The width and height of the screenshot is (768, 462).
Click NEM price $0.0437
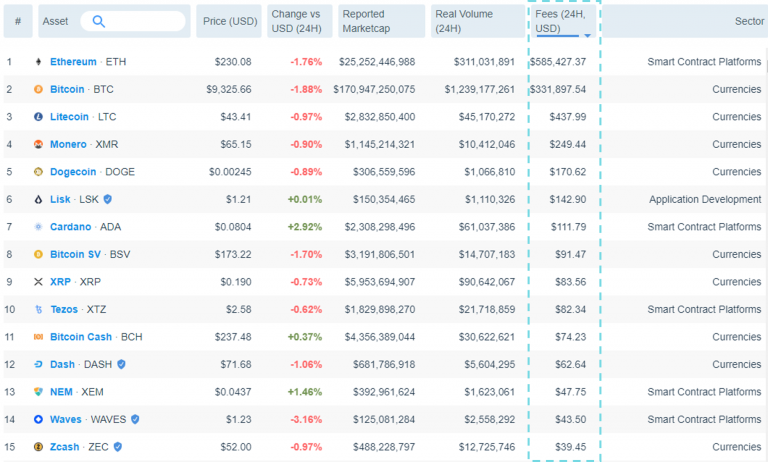coord(233,391)
